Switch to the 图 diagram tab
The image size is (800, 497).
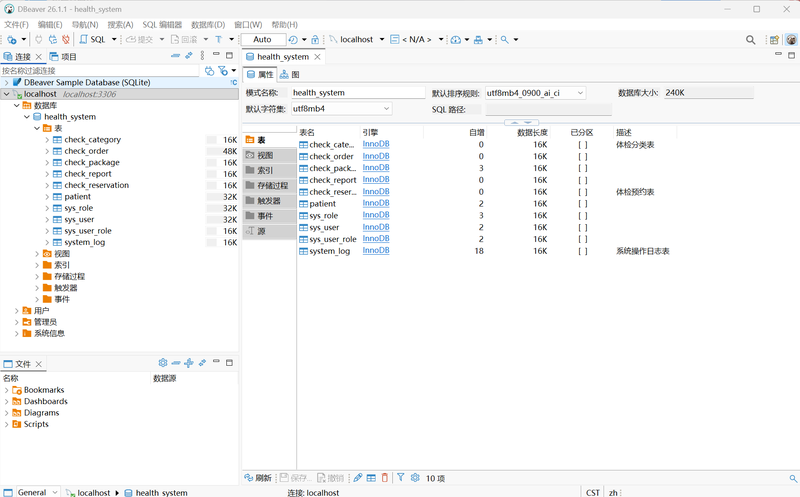(290, 74)
